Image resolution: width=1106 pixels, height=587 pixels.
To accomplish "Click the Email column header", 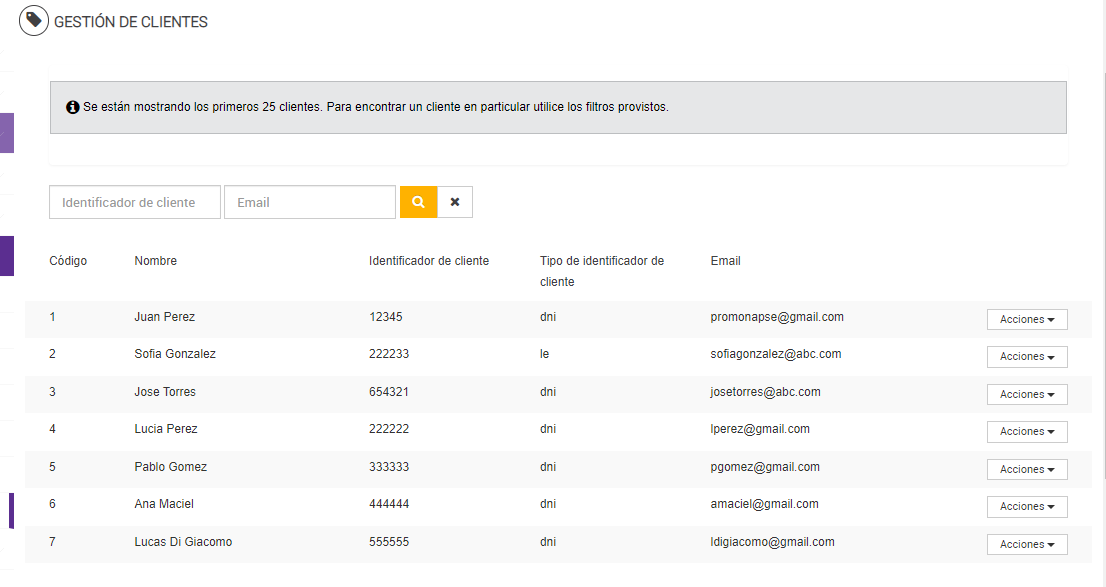I will pyautogui.click(x=726, y=261).
